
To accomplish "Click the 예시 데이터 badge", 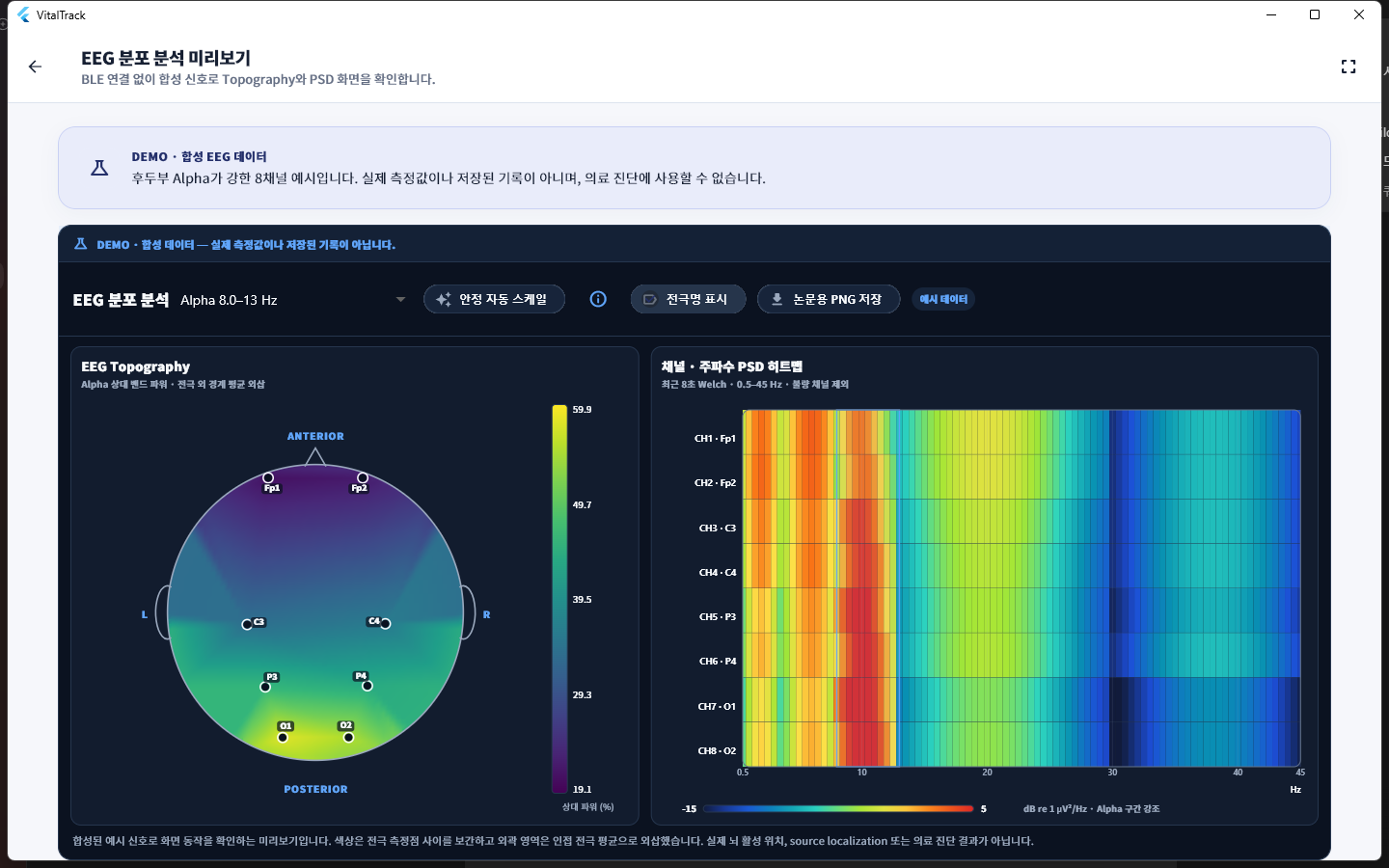I will pos(943,299).
